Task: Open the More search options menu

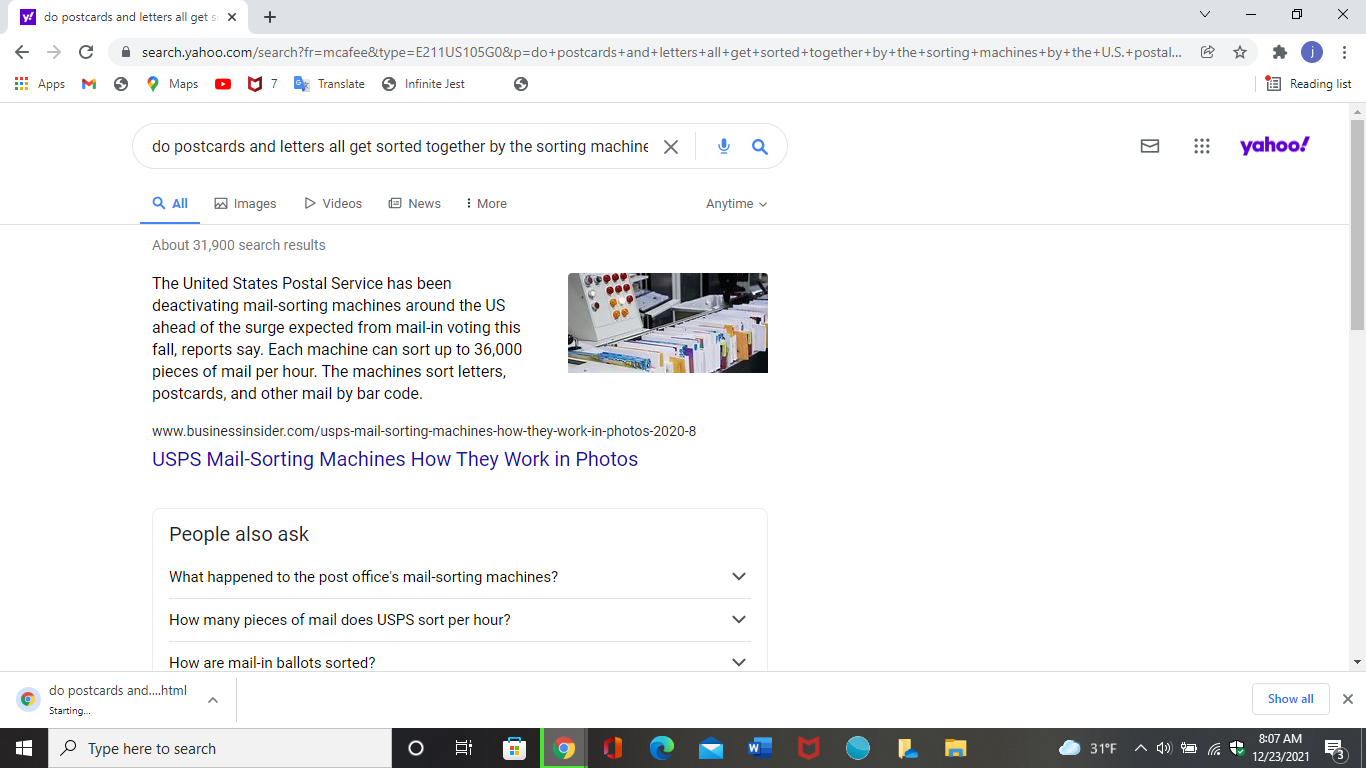Action: pos(487,203)
